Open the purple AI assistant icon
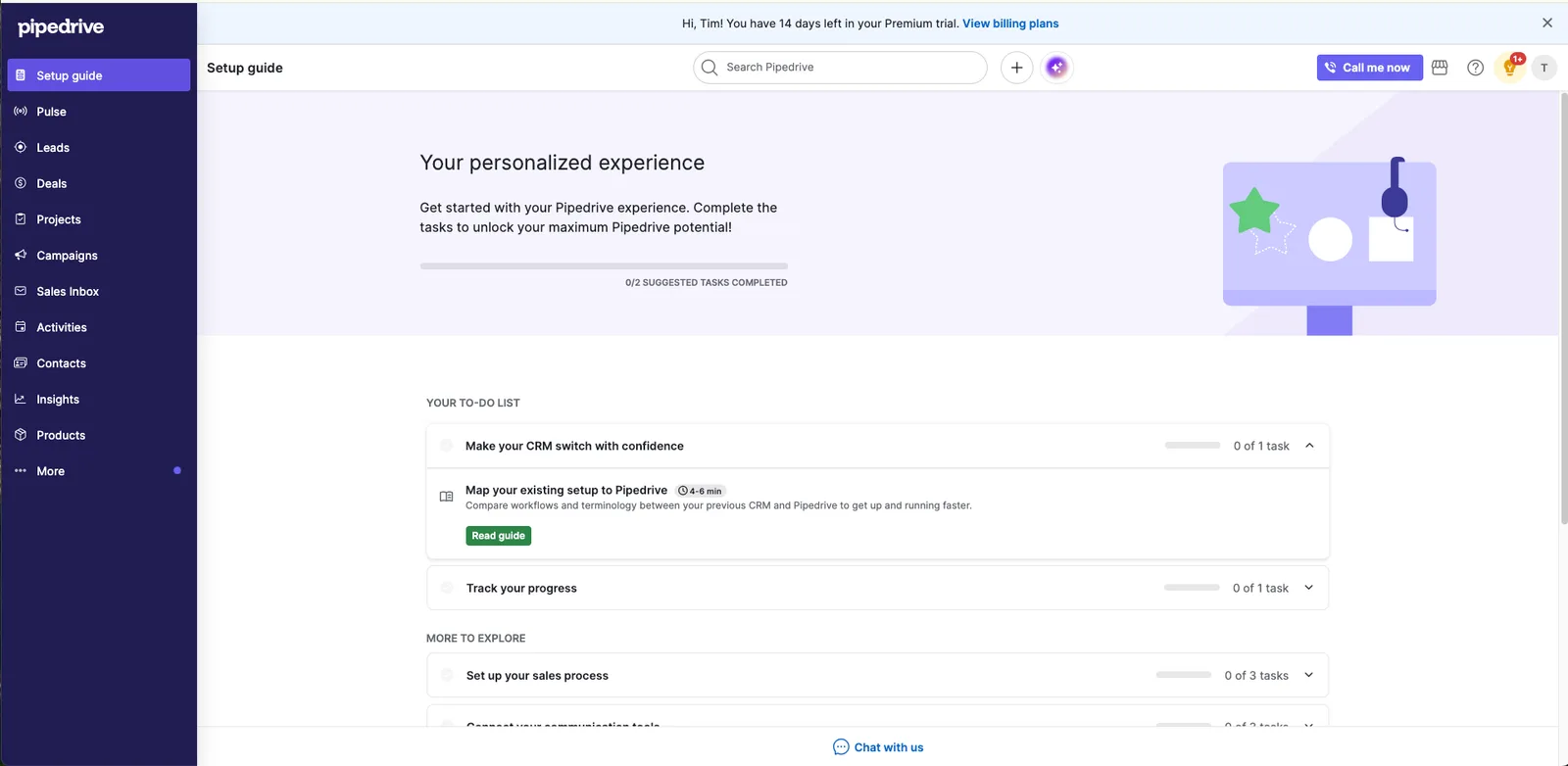Viewport: 1568px width, 766px height. 1056,68
